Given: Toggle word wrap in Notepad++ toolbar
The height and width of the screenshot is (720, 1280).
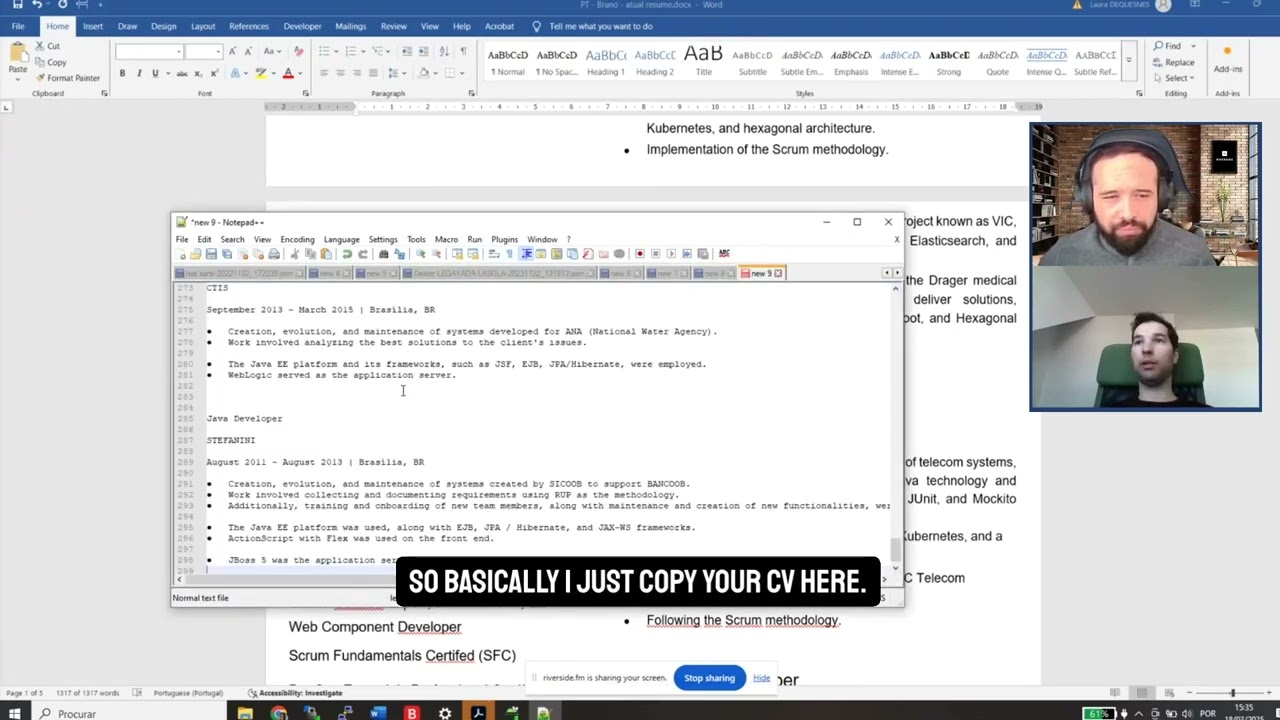Looking at the screenshot, I should click(x=493, y=254).
